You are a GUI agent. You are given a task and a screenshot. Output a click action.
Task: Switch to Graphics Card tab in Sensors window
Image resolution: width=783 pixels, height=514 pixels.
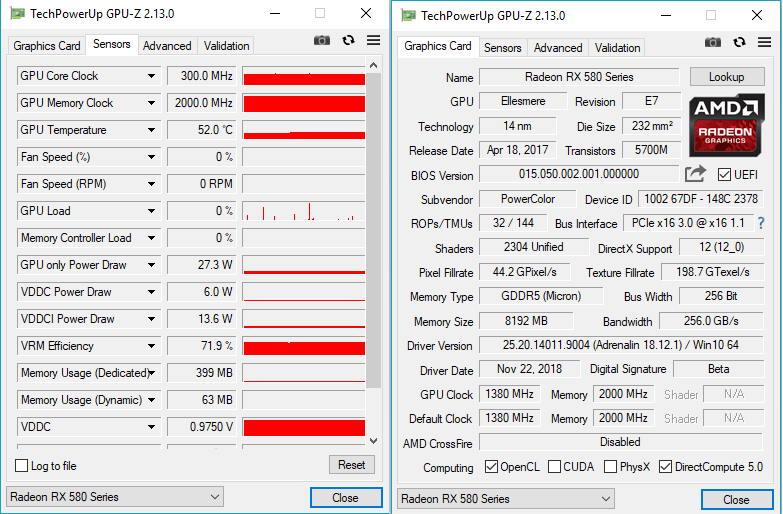coord(46,46)
